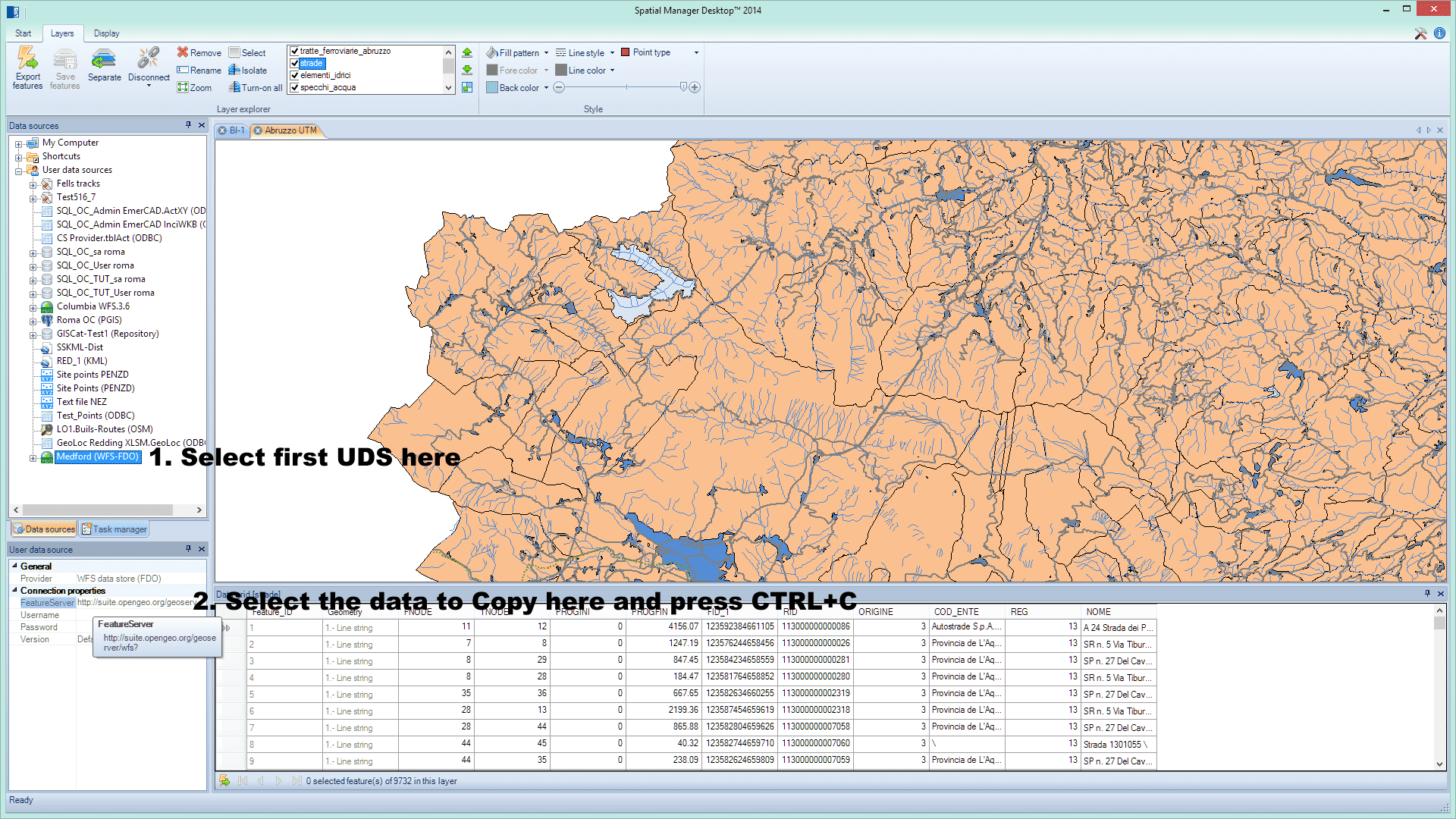
Task: Open the Display ribbon tab
Action: 106,33
